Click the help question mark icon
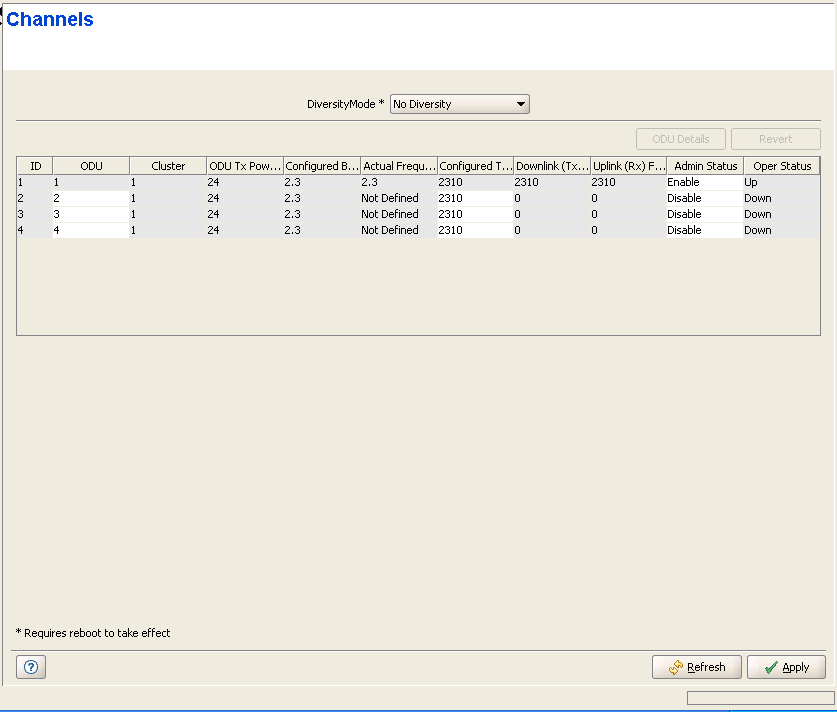Image resolution: width=837 pixels, height=712 pixels. [31, 667]
